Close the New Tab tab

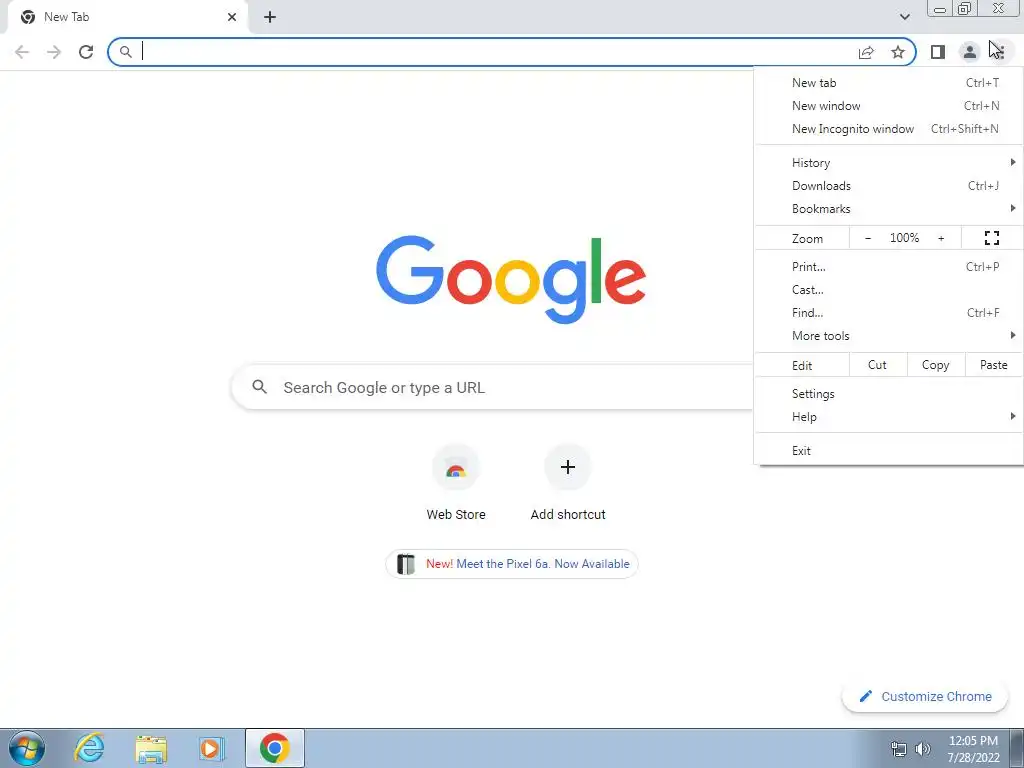point(232,17)
